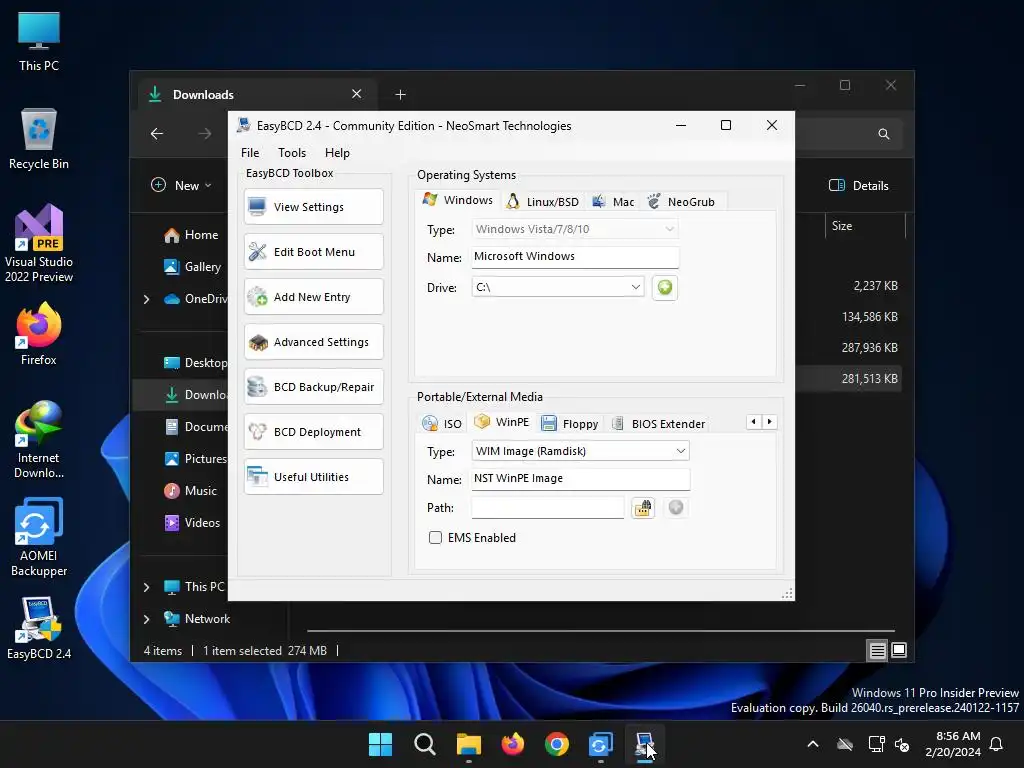This screenshot has width=1024, height=768.
Task: Open the Windows Start menu
Action: click(380, 744)
